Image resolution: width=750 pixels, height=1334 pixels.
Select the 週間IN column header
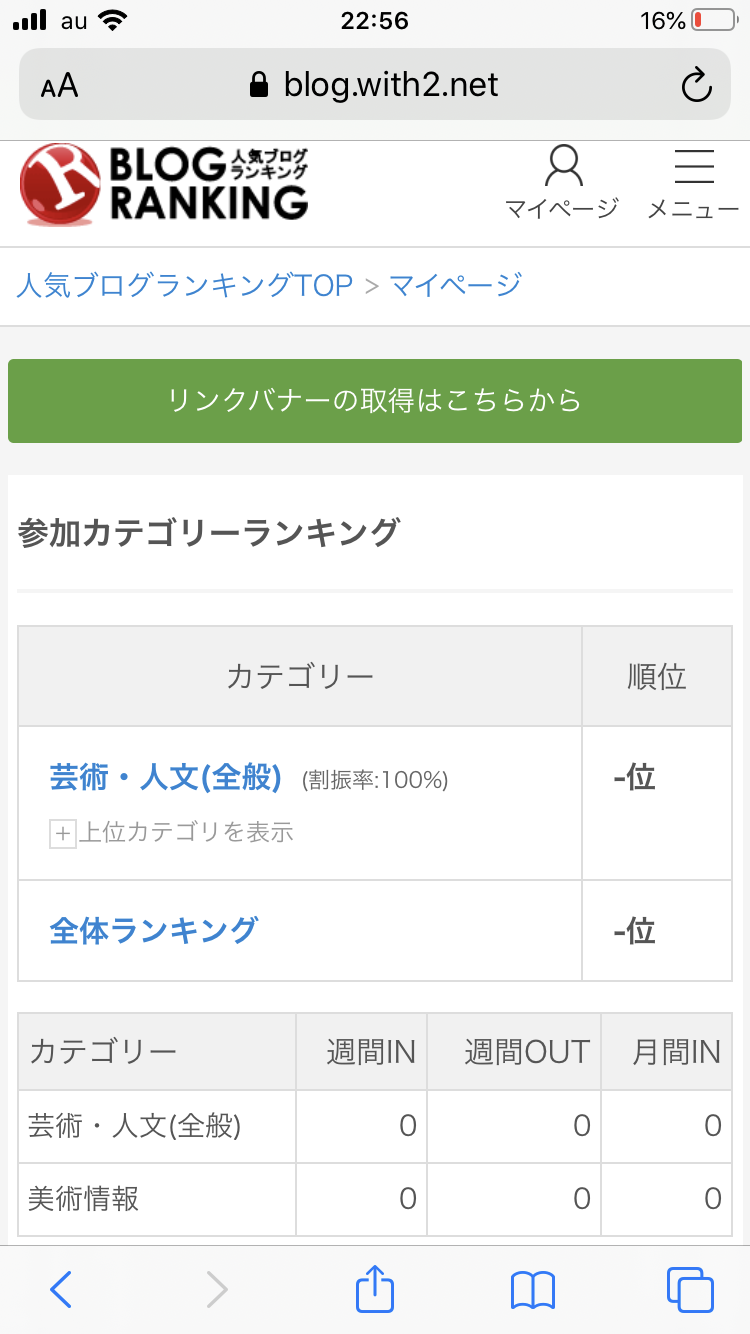370,1052
